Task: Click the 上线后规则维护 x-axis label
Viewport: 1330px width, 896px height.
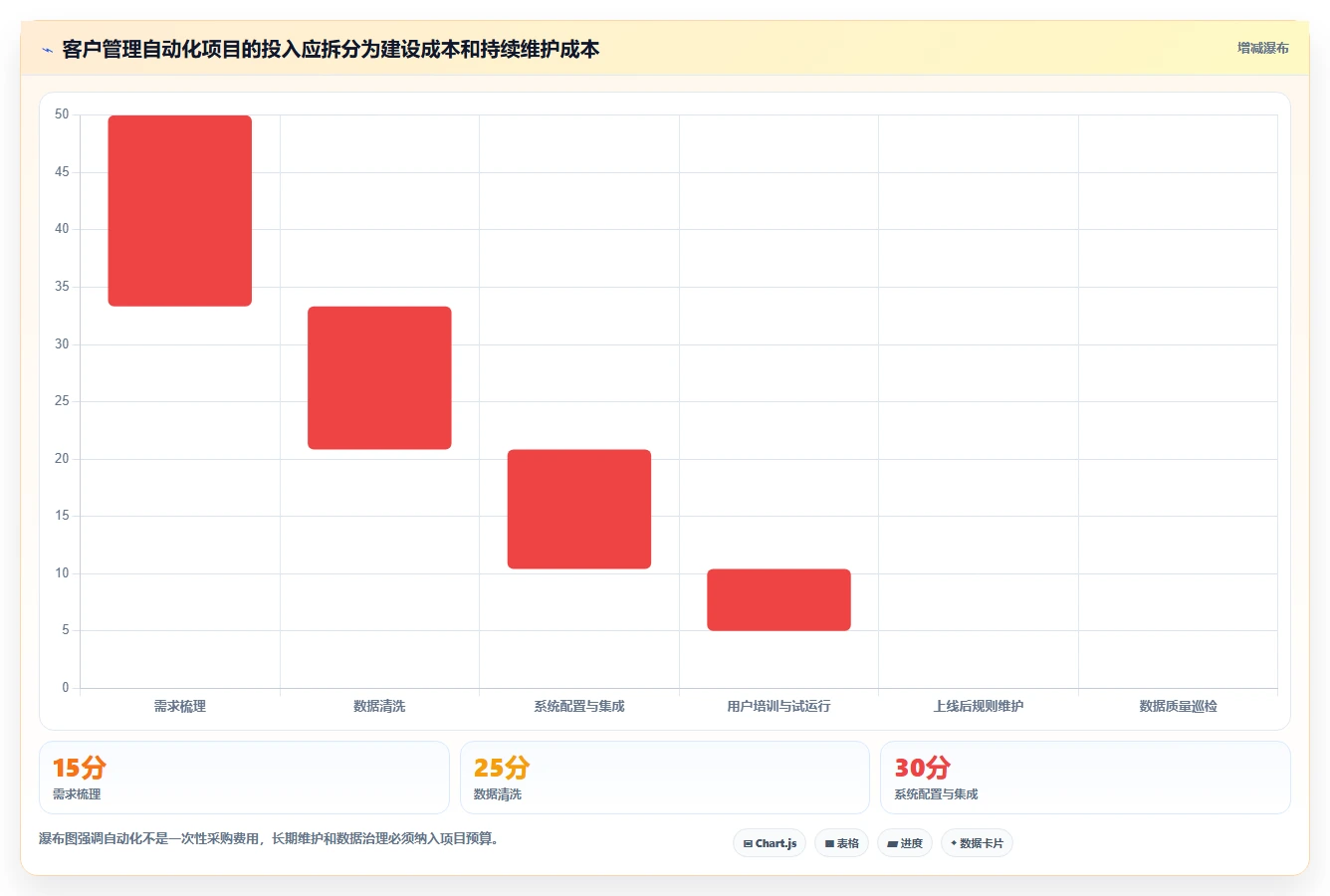Action: 979,706
